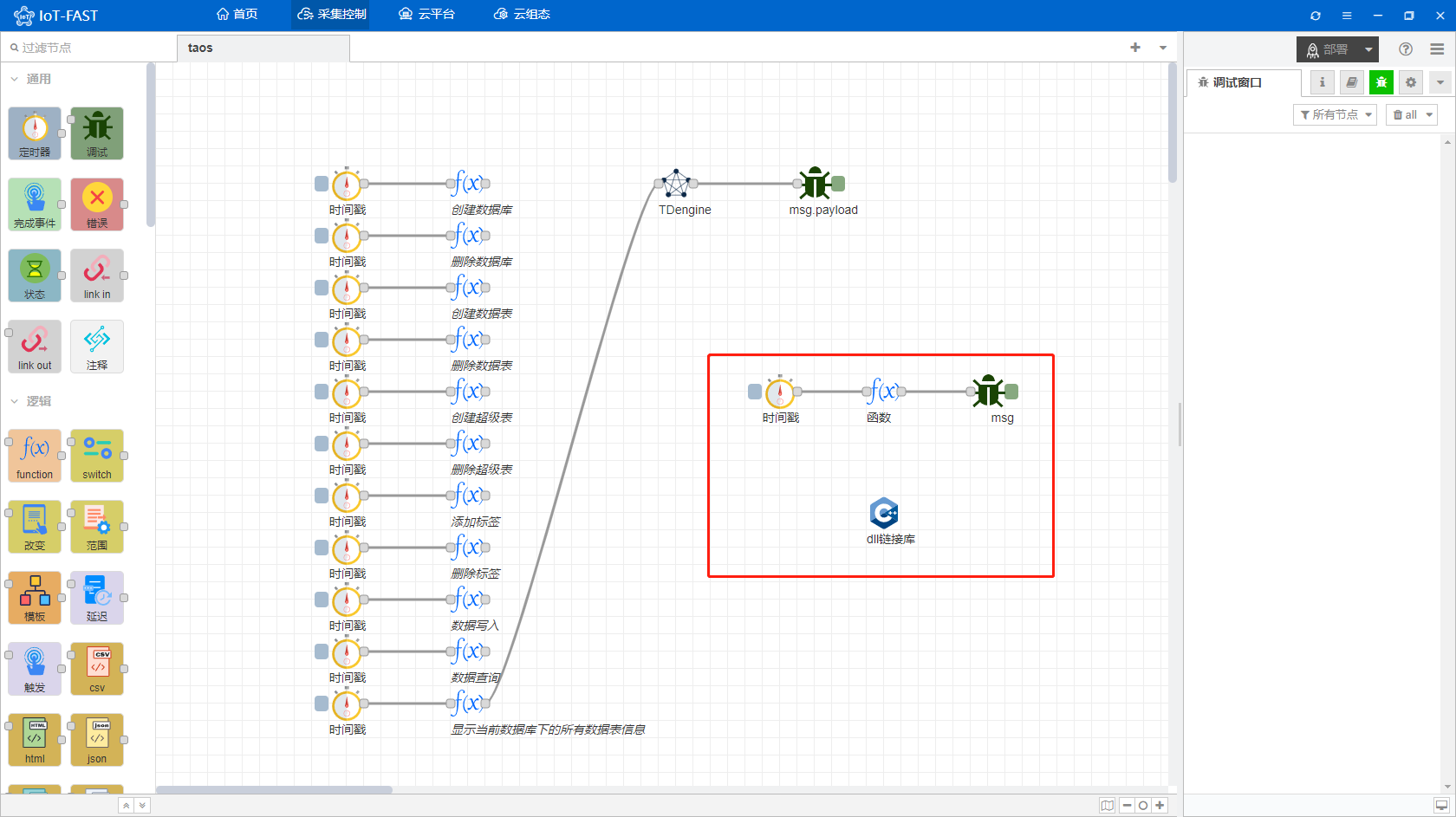Select the 错误 error node in palette

coord(97,204)
